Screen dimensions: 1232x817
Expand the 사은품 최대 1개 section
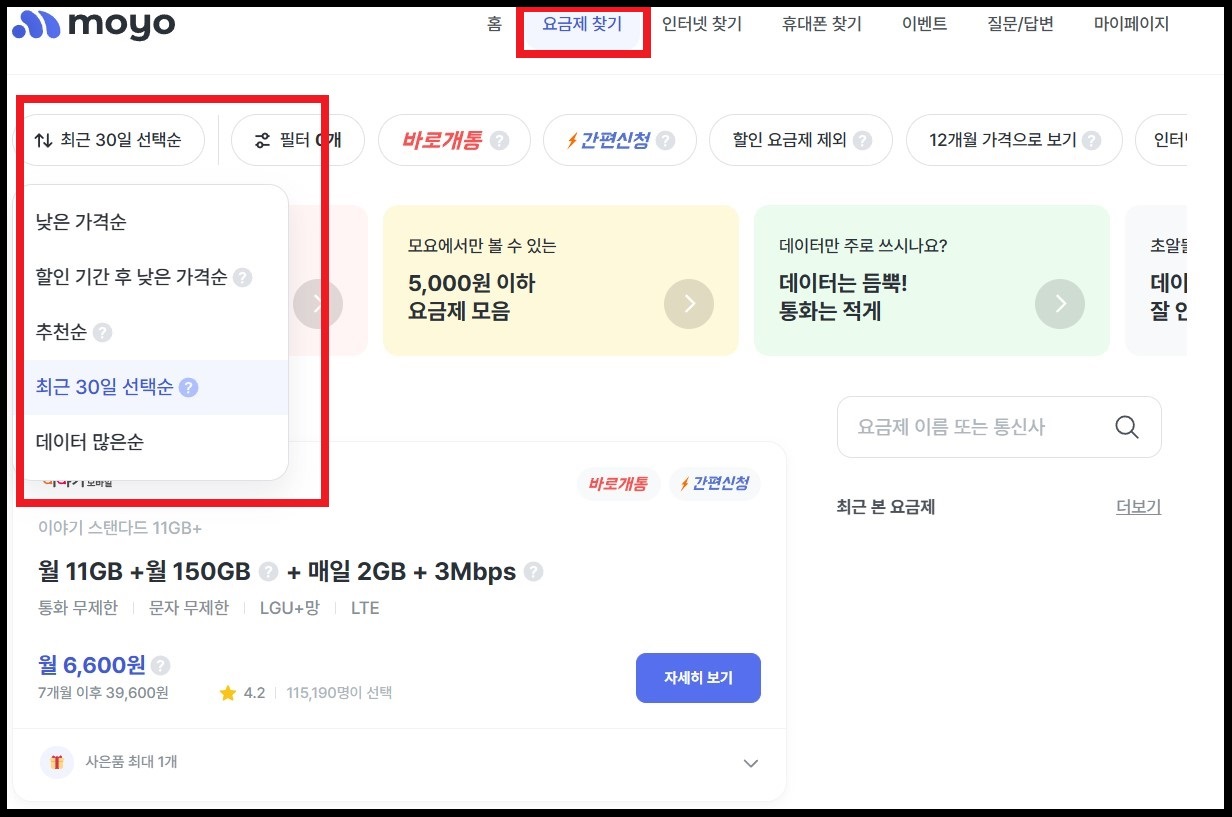pos(750,763)
